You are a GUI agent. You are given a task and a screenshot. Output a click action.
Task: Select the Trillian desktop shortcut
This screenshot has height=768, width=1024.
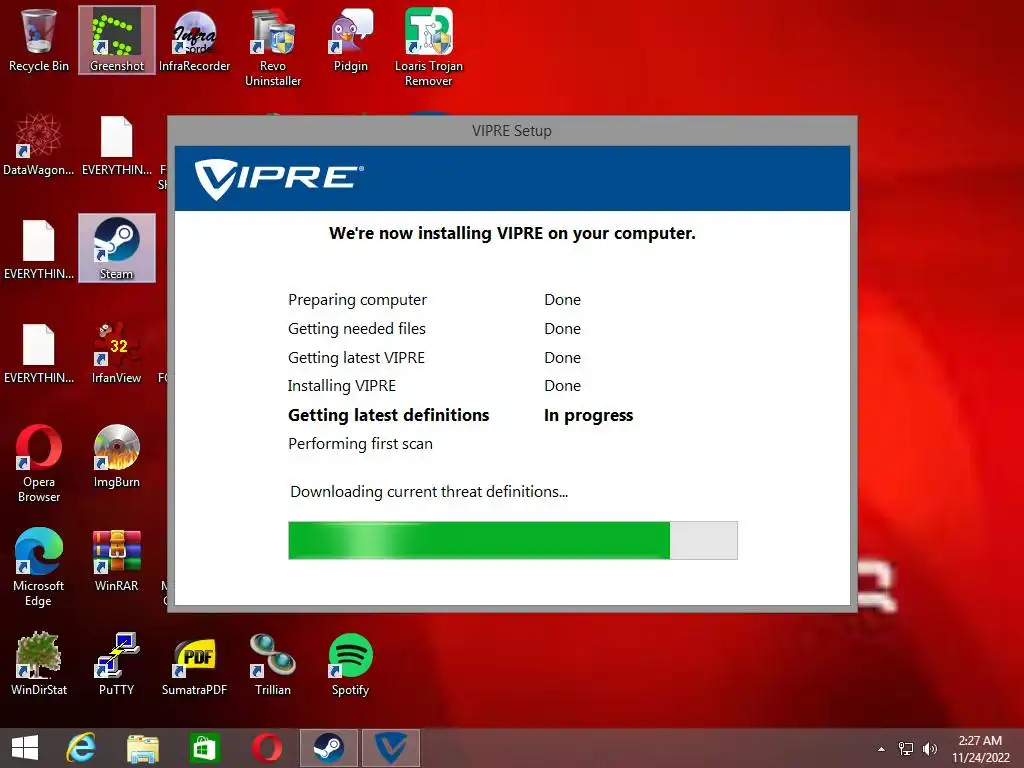coord(273,664)
